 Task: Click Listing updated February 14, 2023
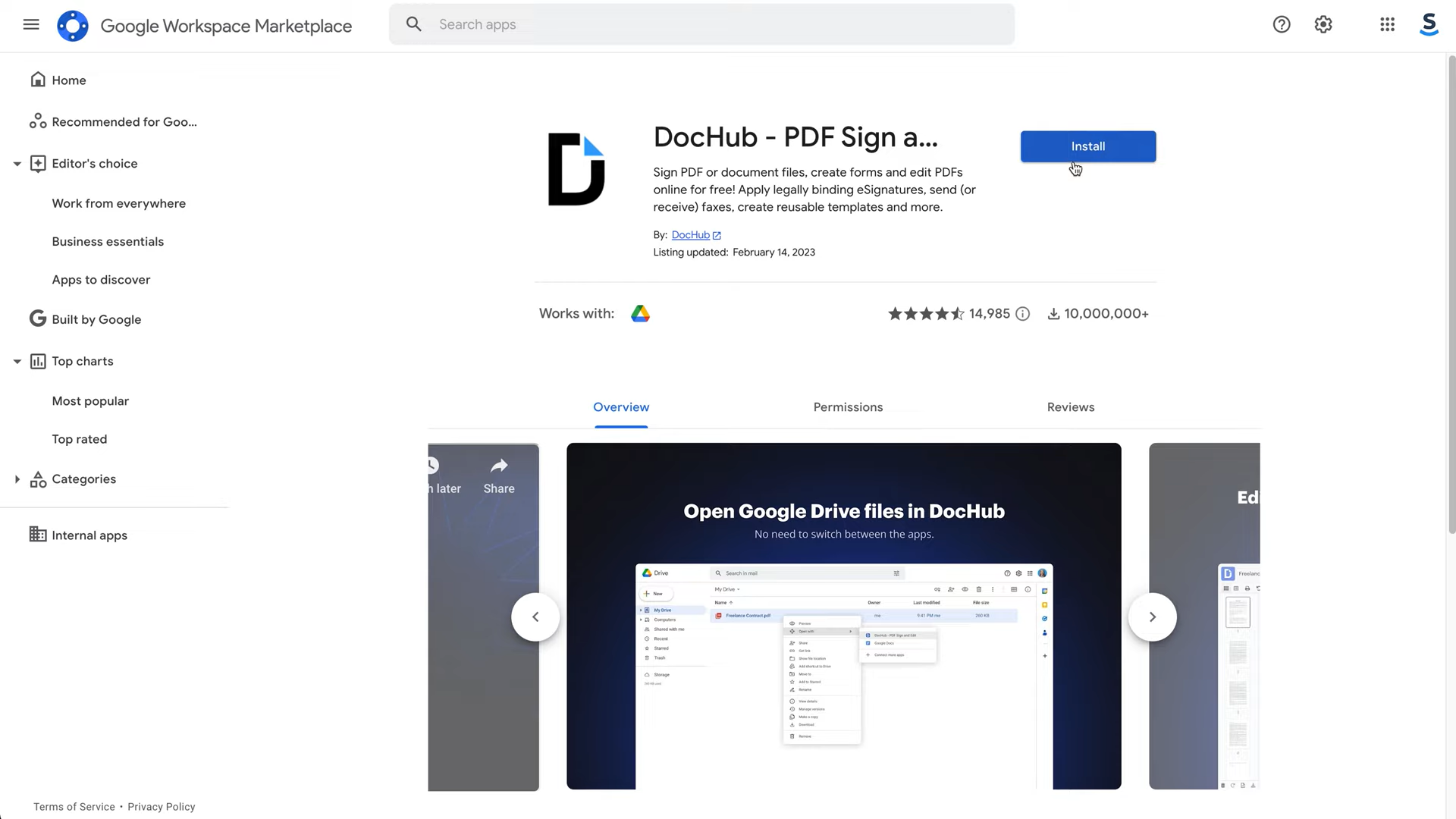tap(734, 253)
